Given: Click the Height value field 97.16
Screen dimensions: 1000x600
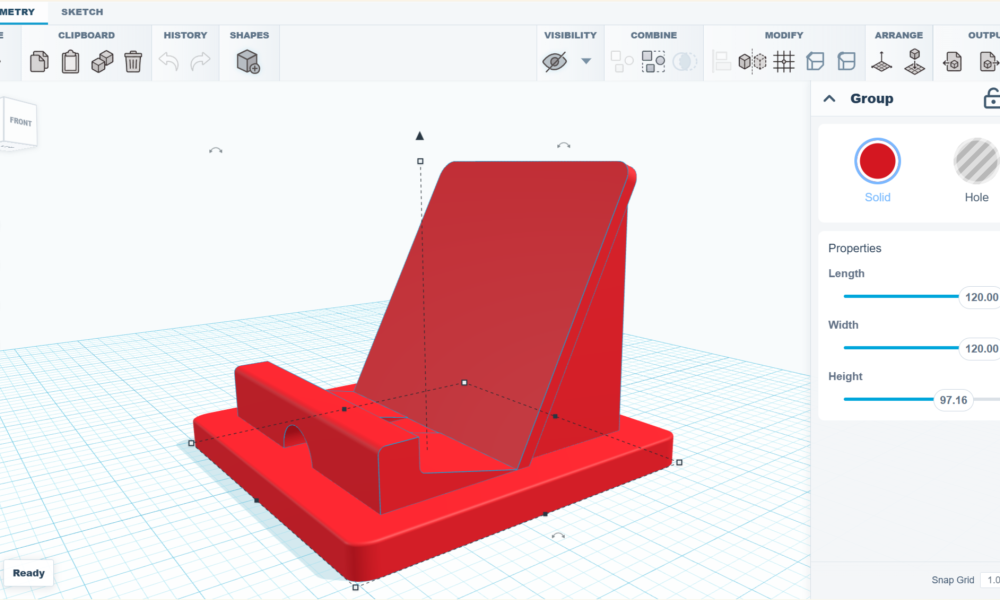Looking at the screenshot, I should pyautogui.click(x=953, y=400).
